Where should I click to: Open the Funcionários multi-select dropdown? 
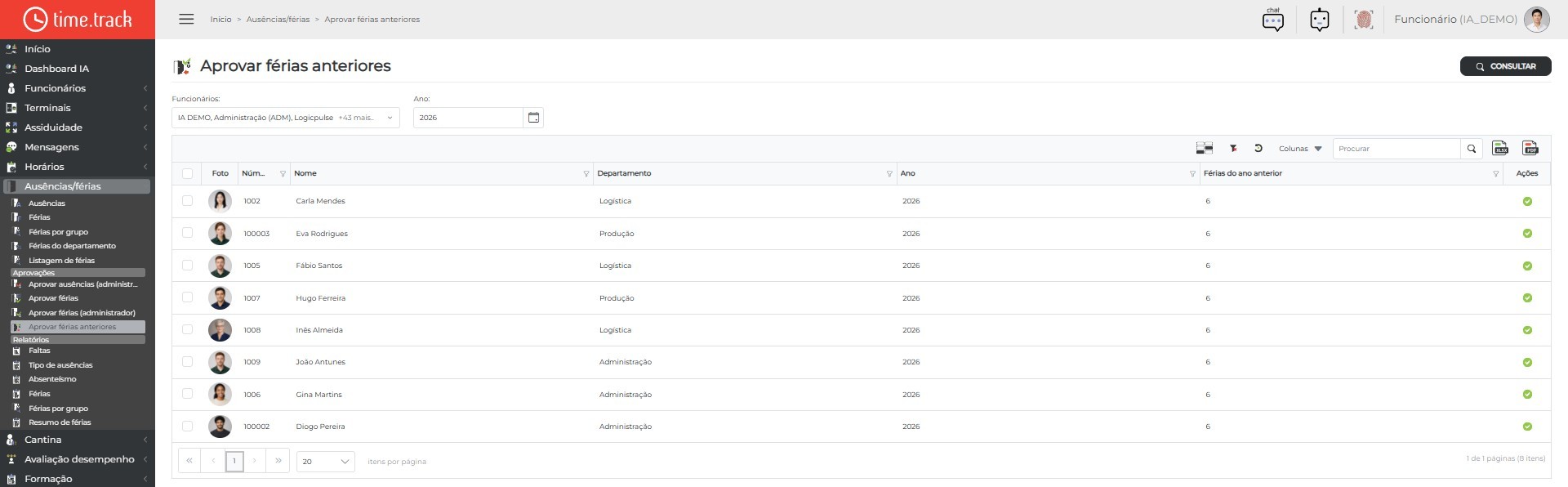[286, 118]
